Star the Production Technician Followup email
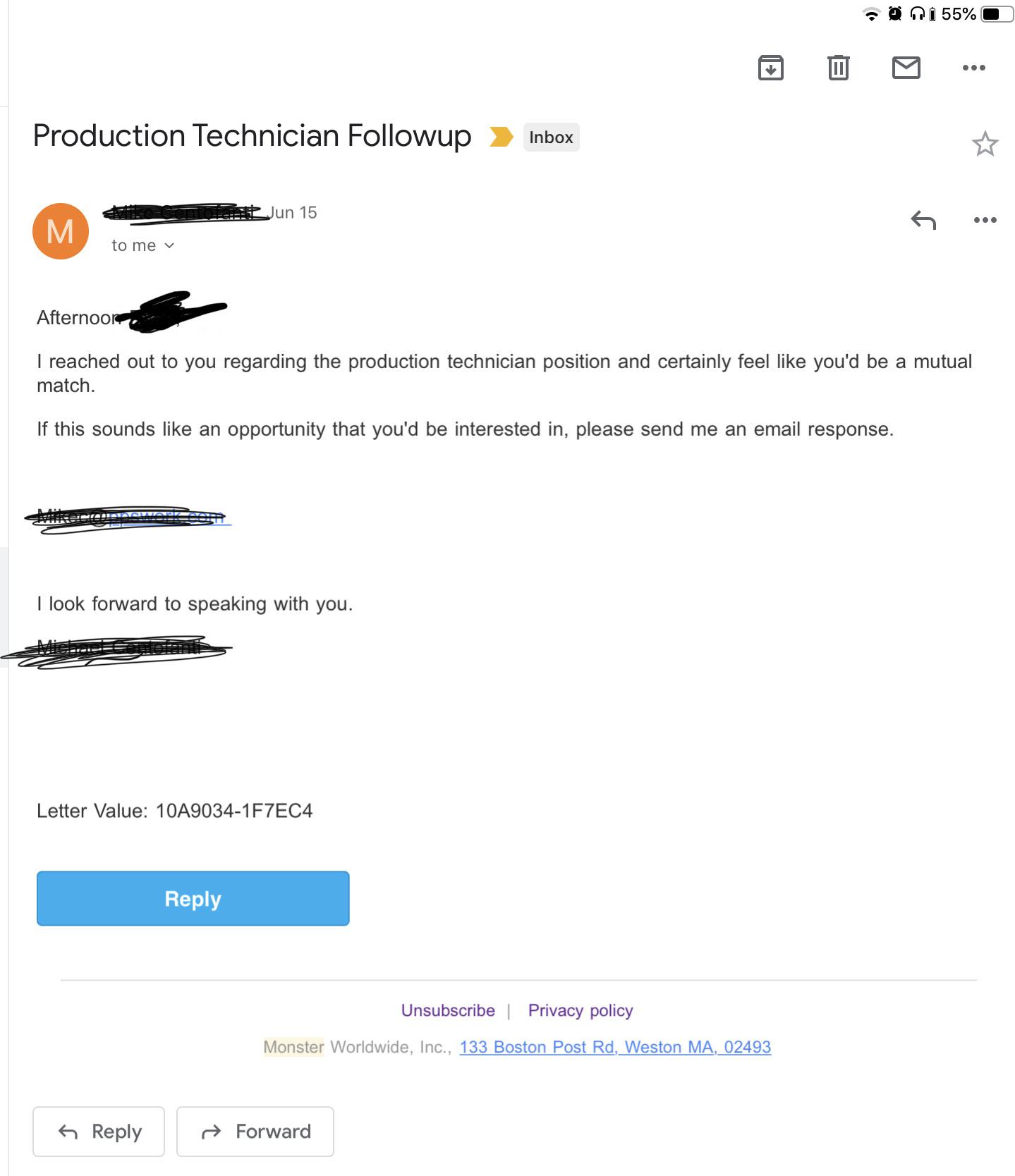 pyautogui.click(x=985, y=144)
